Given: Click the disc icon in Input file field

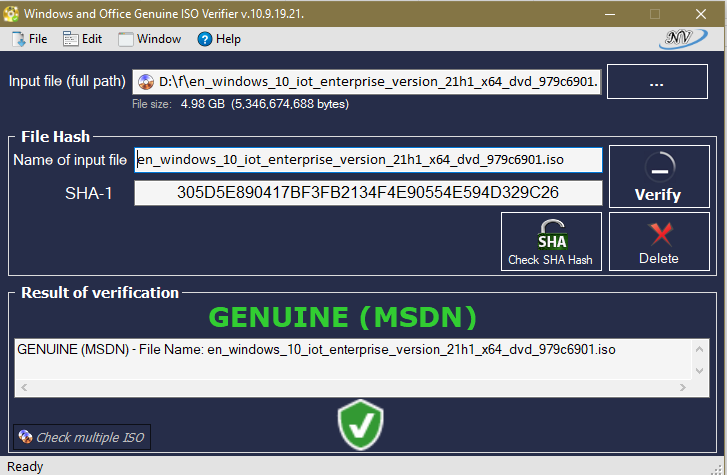Looking at the screenshot, I should coord(146,82).
